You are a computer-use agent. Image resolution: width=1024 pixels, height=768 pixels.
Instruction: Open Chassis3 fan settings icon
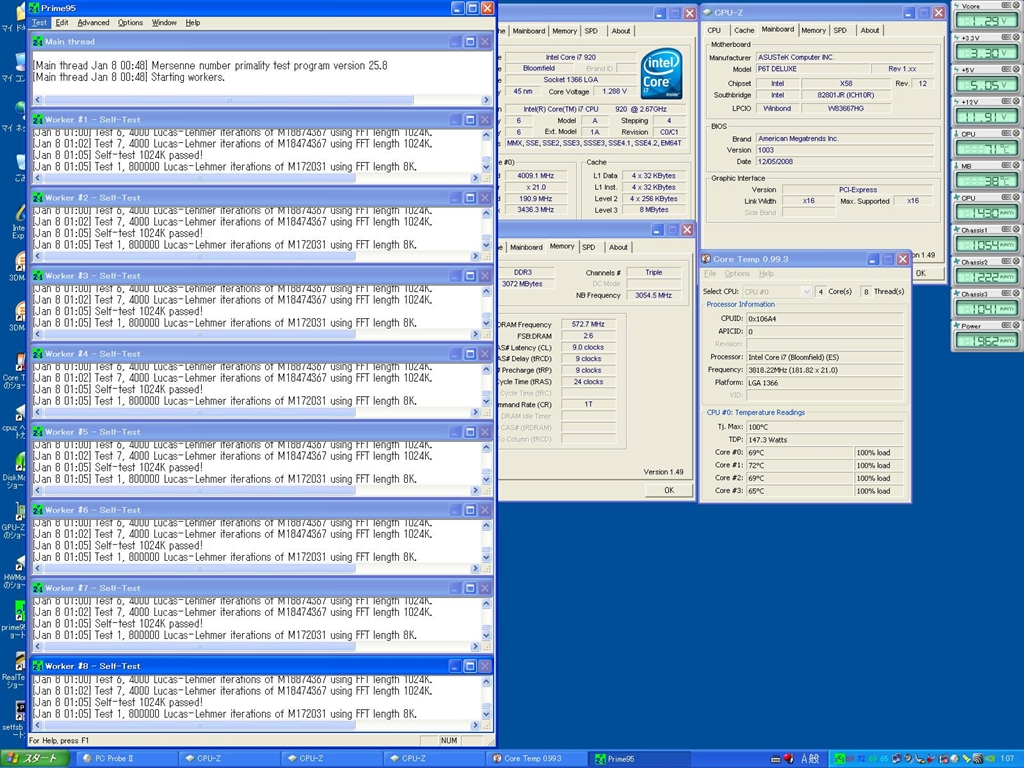tap(1006, 293)
